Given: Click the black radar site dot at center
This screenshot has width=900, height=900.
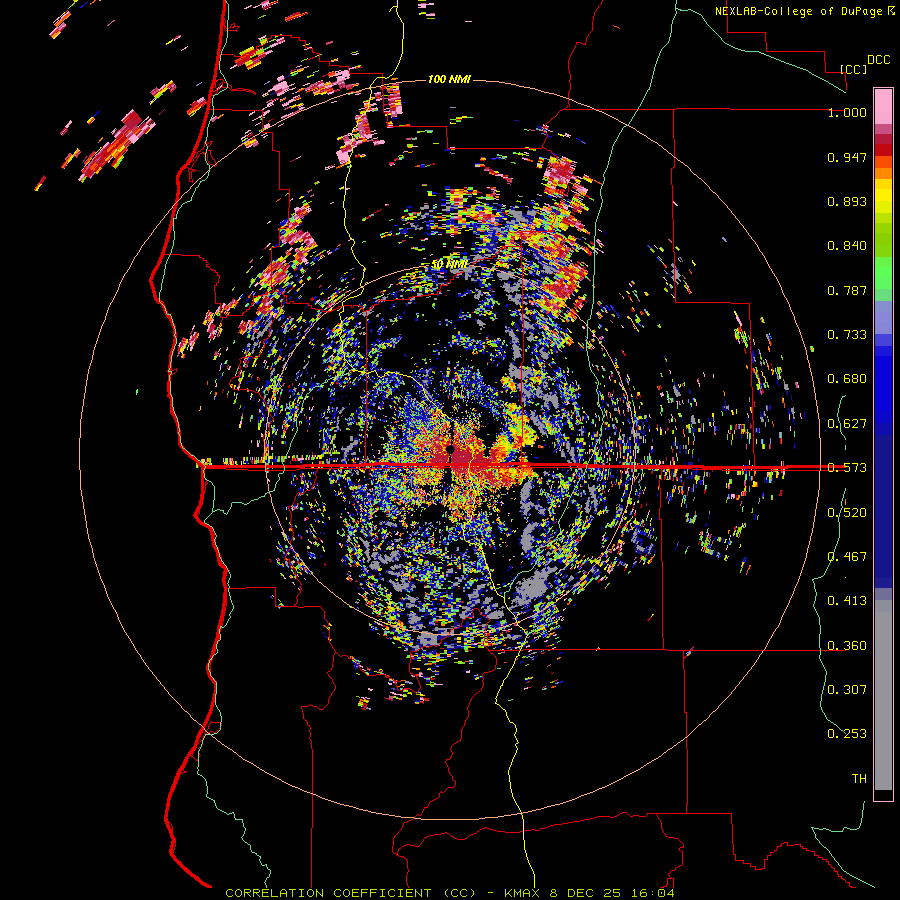Looking at the screenshot, I should [x=451, y=449].
